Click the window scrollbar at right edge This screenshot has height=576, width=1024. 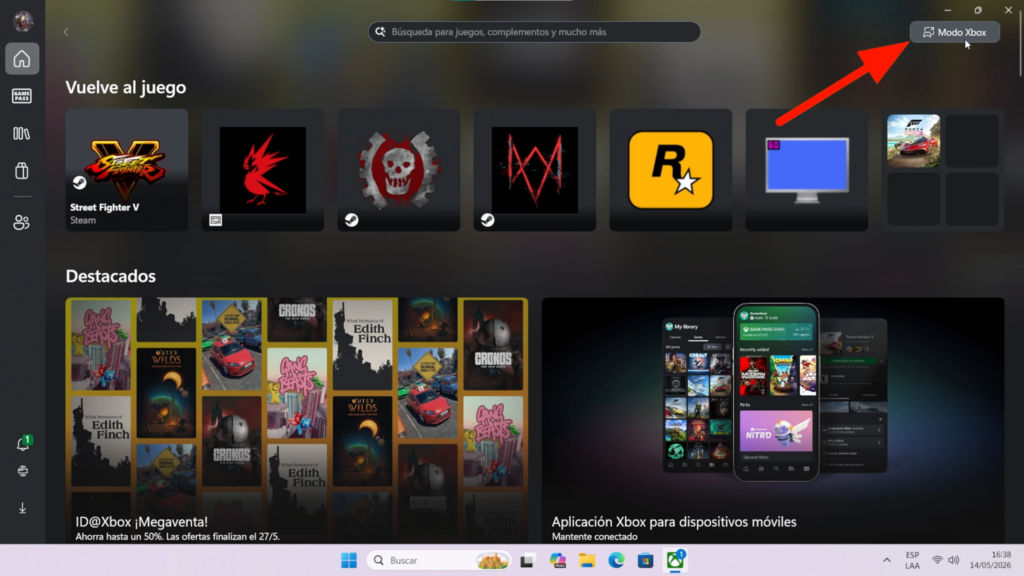click(x=1020, y=46)
